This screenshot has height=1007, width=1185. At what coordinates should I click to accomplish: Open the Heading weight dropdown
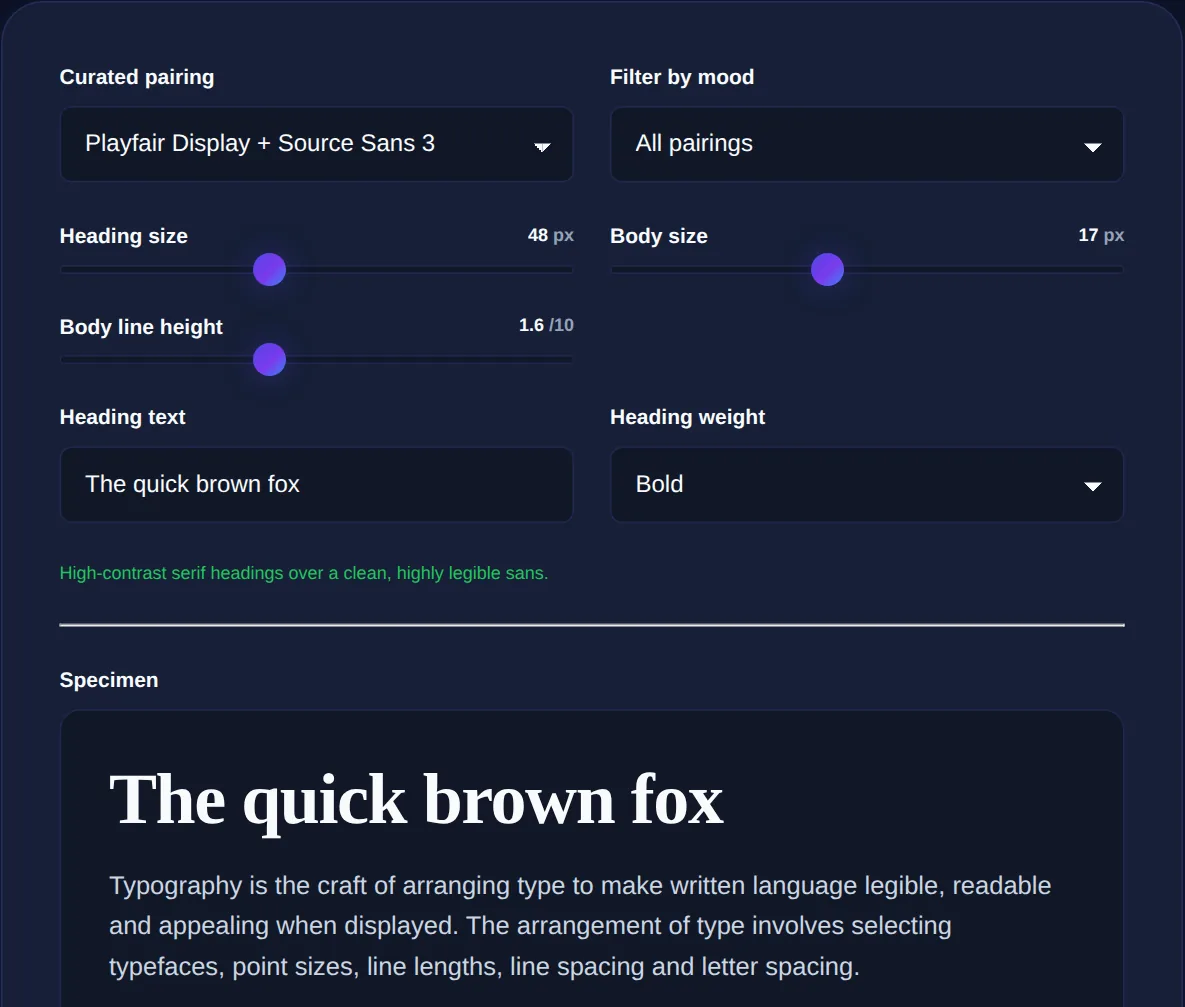tap(867, 485)
